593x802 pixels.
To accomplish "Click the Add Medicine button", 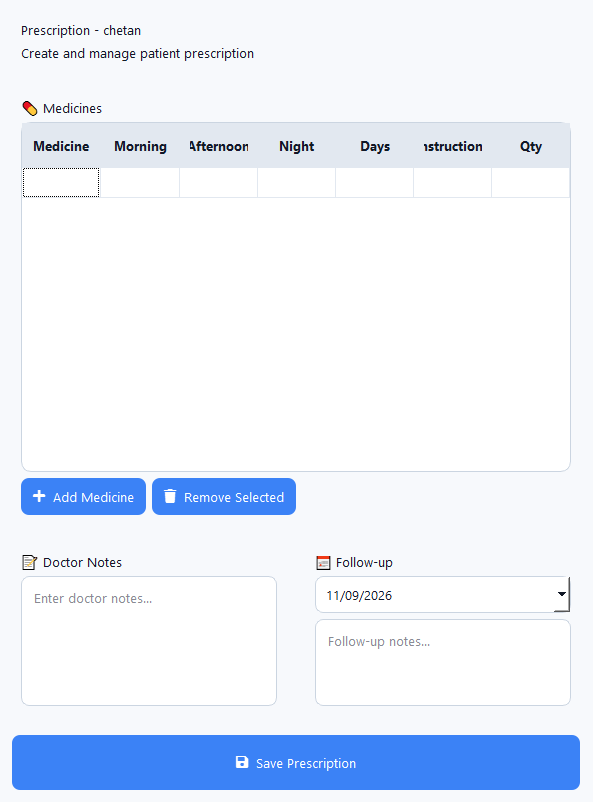I will [x=83, y=497].
